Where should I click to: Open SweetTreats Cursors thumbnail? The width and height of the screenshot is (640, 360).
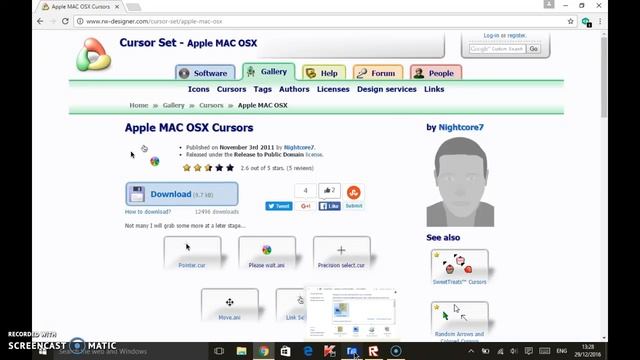pyautogui.click(x=460, y=267)
